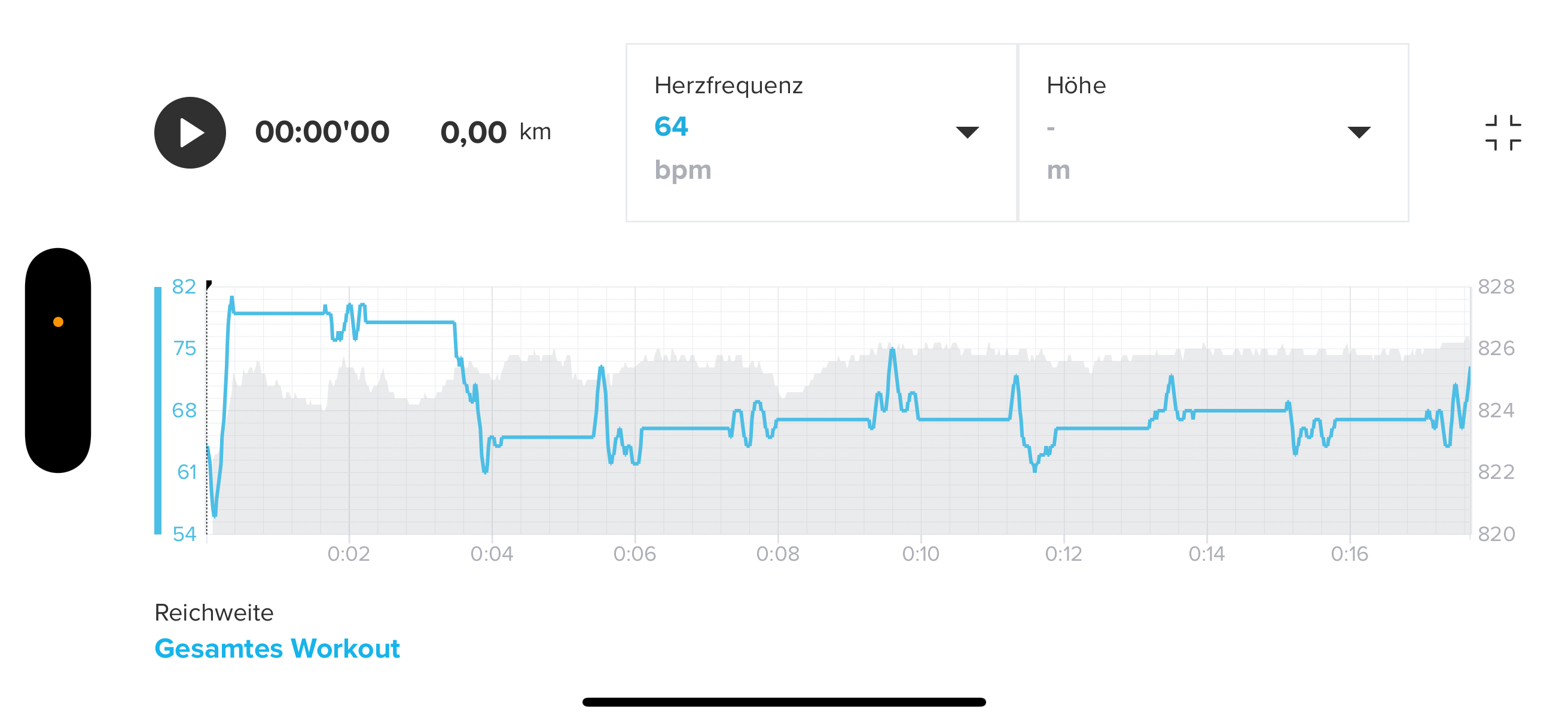Tap the blue heart rate axis bar
The height and width of the screenshot is (721, 1568).
click(158, 410)
